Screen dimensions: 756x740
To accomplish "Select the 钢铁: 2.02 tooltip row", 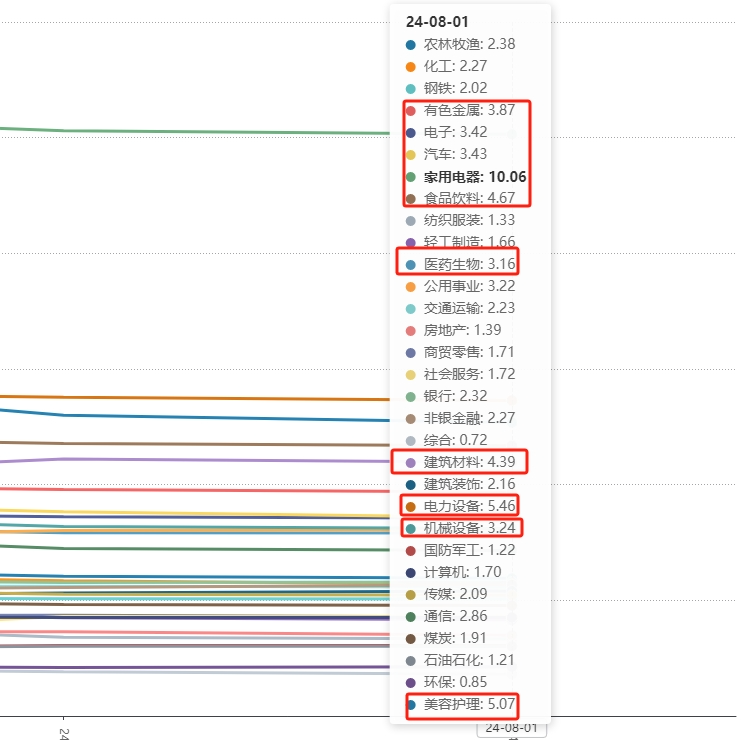I will tap(446, 88).
